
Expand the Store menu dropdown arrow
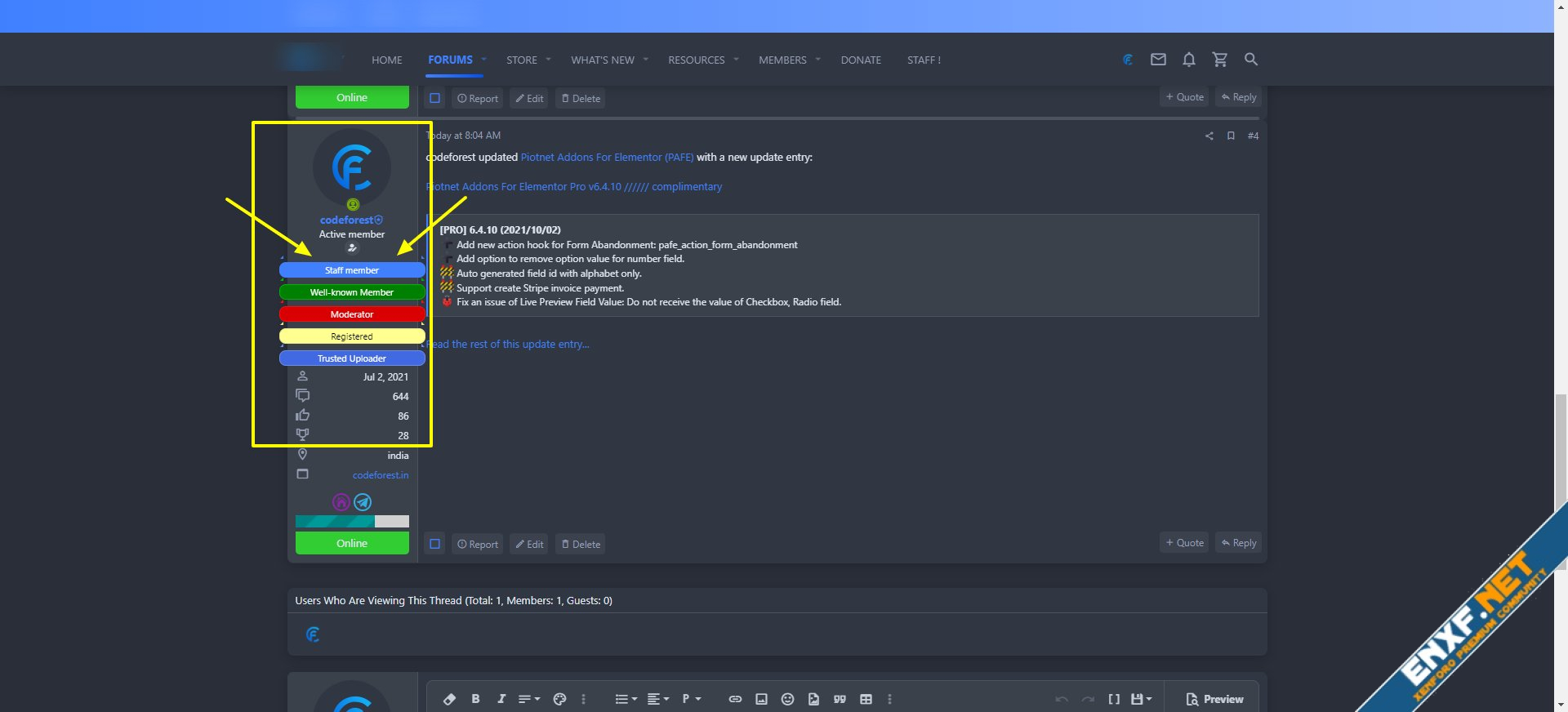(548, 60)
